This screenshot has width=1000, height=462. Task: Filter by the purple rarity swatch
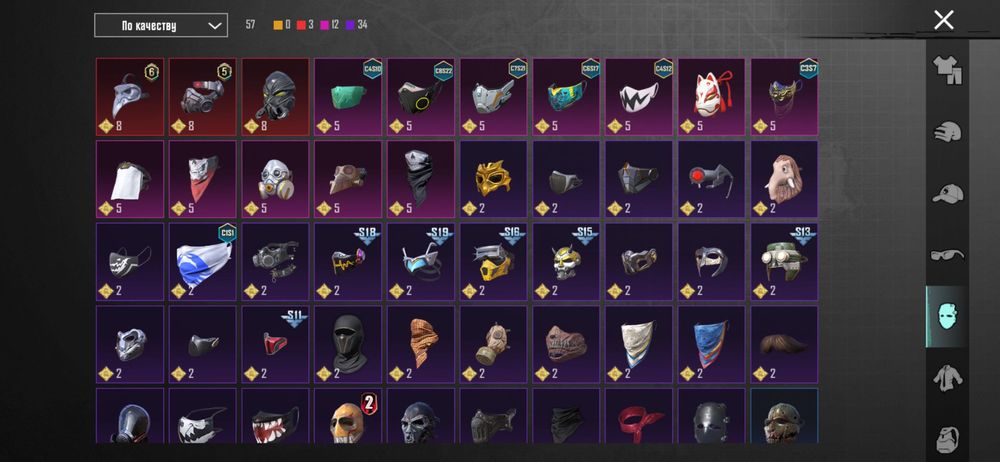tap(349, 25)
